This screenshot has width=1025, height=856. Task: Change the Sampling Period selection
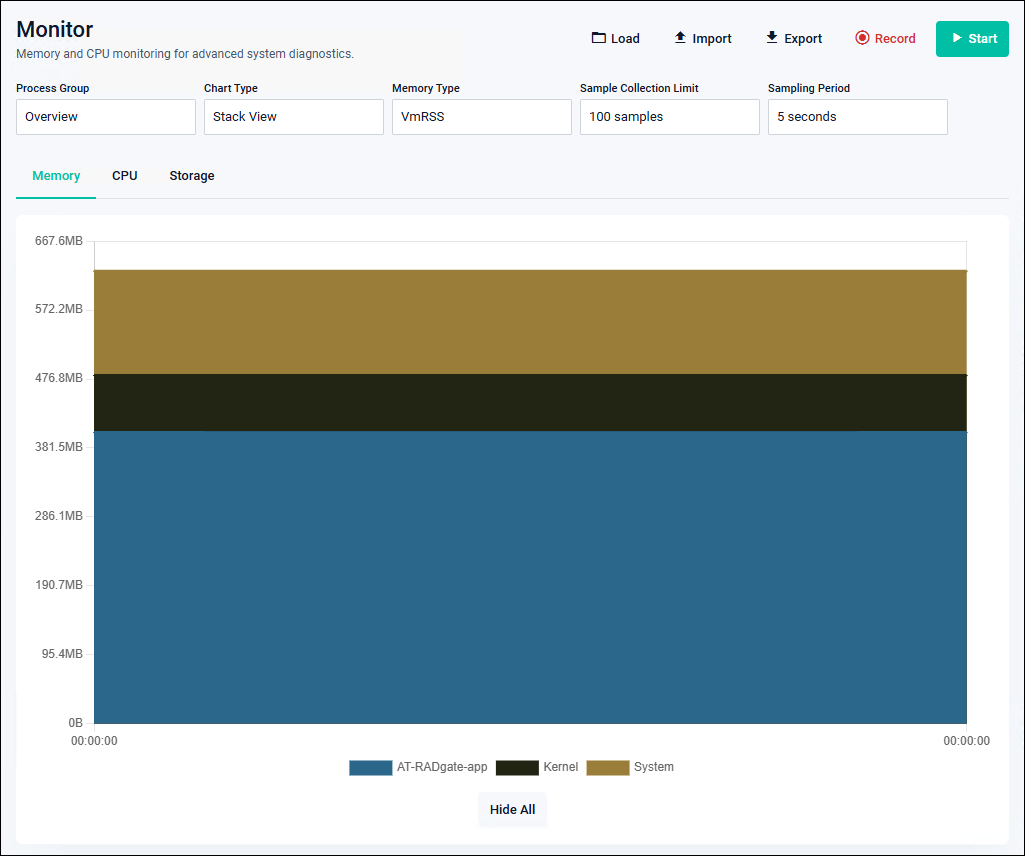pyautogui.click(x=858, y=117)
